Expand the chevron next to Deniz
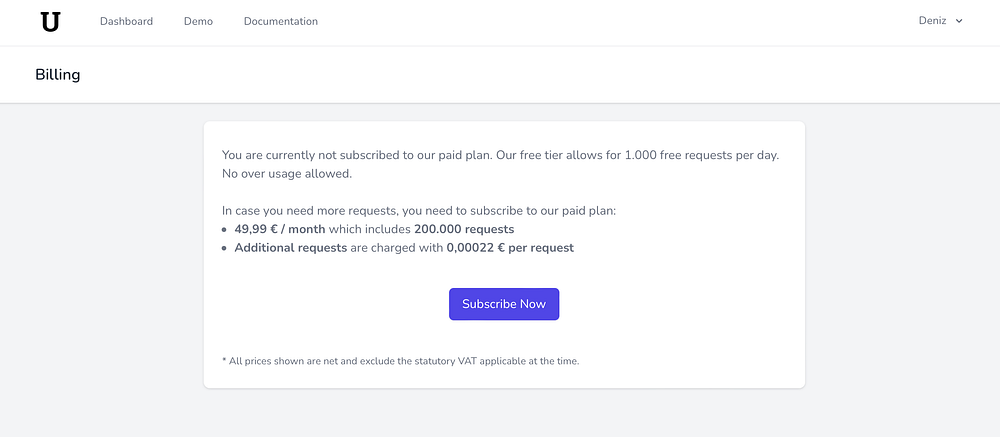 pyautogui.click(x=959, y=21)
